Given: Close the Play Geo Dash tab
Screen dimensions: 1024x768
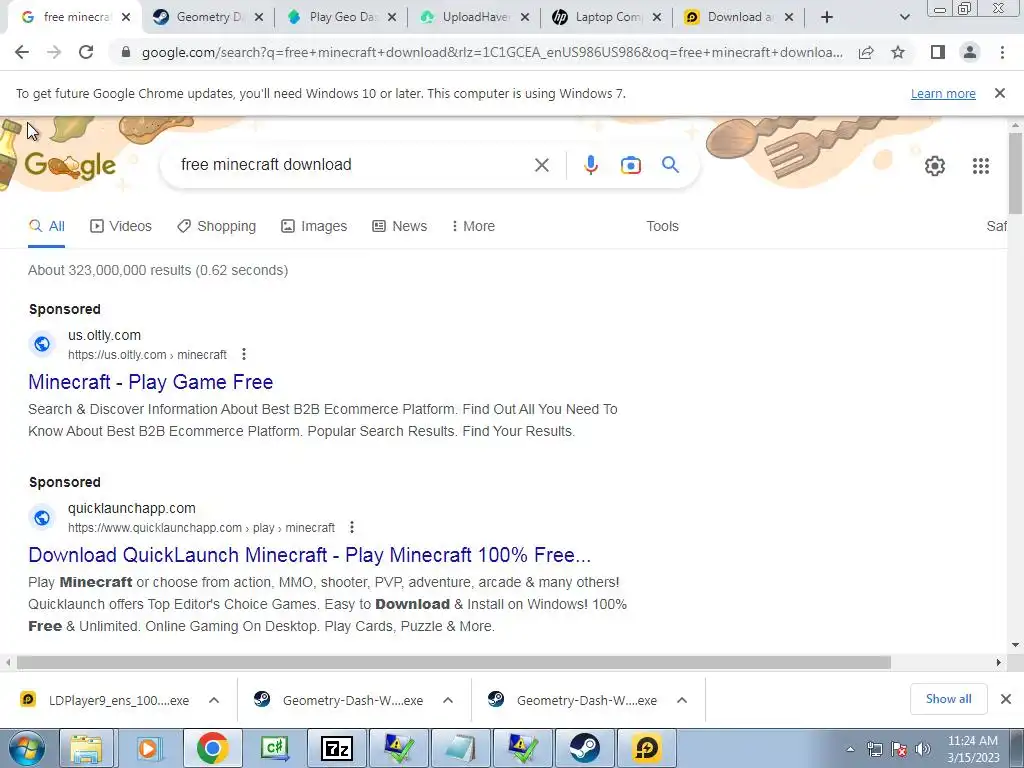Looking at the screenshot, I should 391,18.
